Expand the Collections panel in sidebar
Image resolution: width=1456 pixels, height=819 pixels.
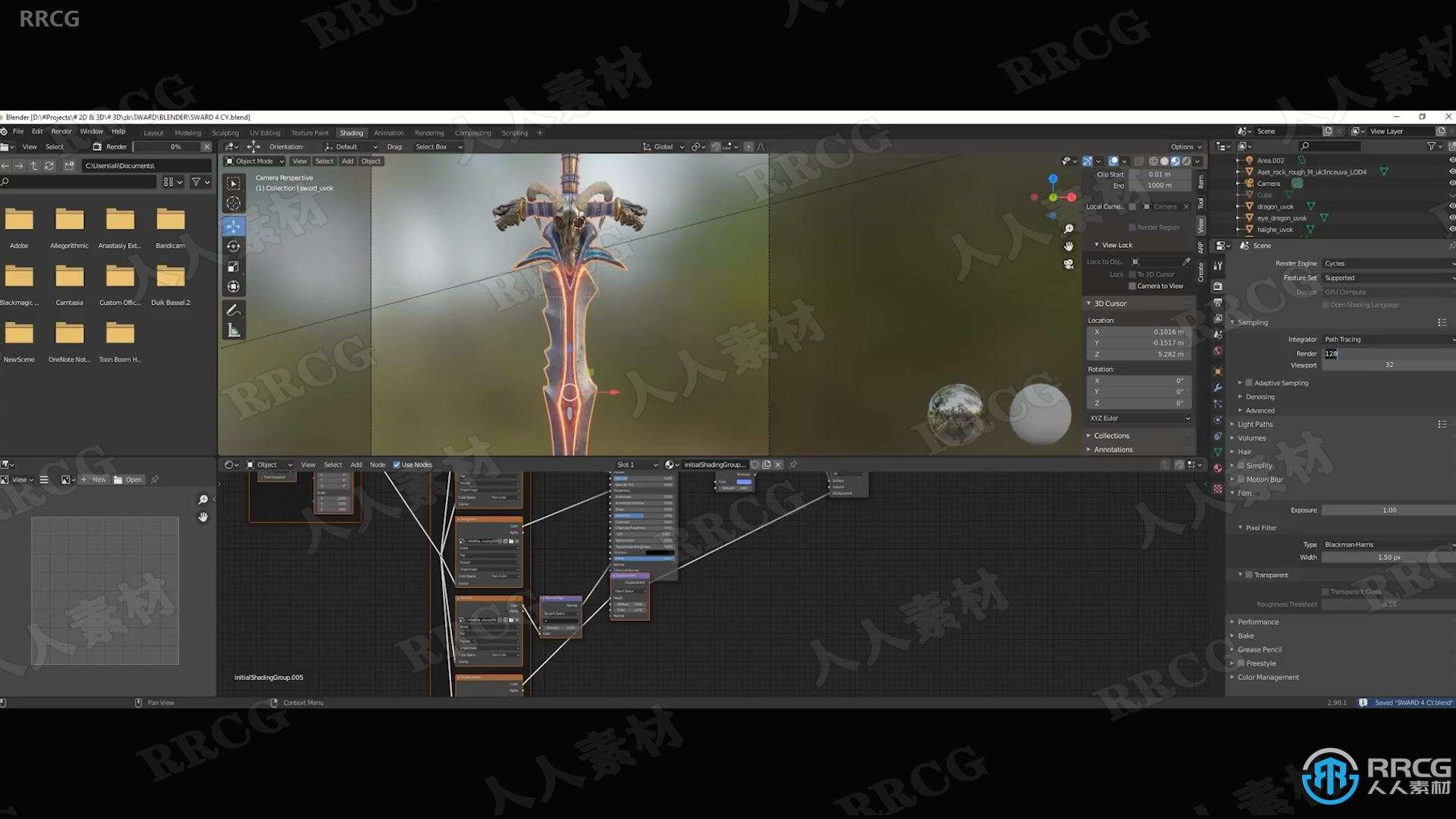(x=1112, y=436)
